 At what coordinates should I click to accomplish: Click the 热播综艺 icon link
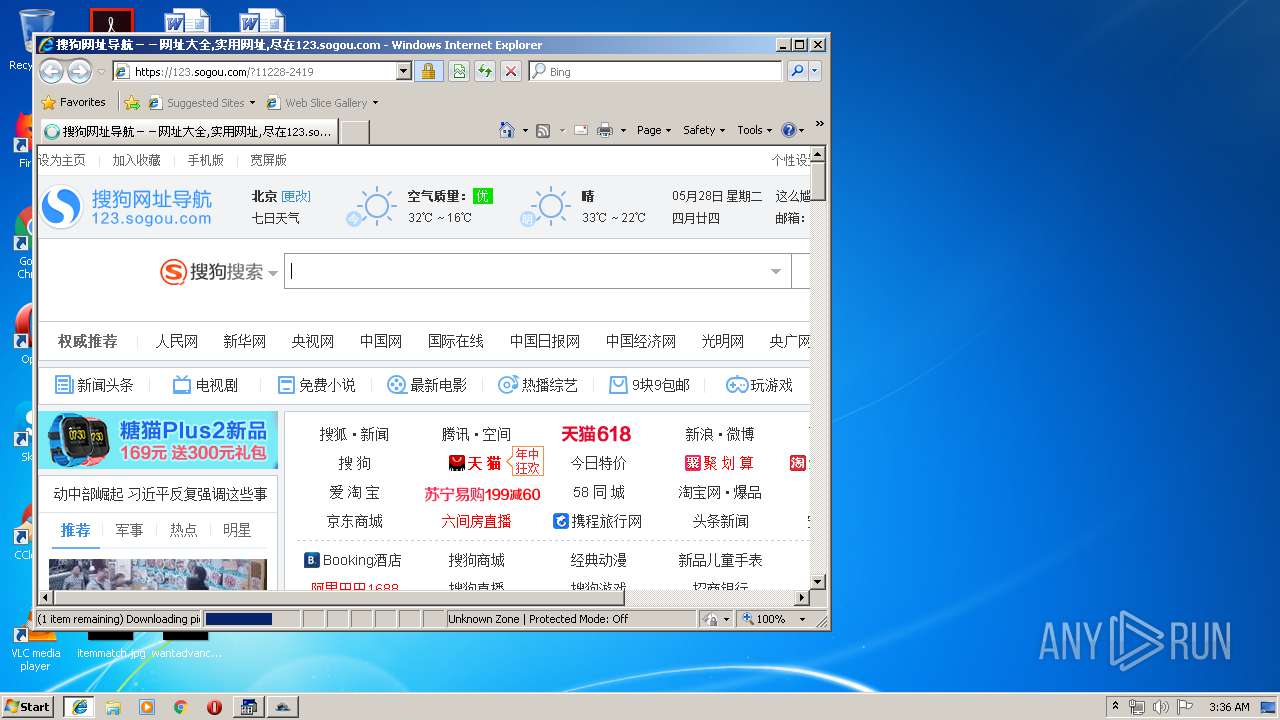(x=538, y=385)
